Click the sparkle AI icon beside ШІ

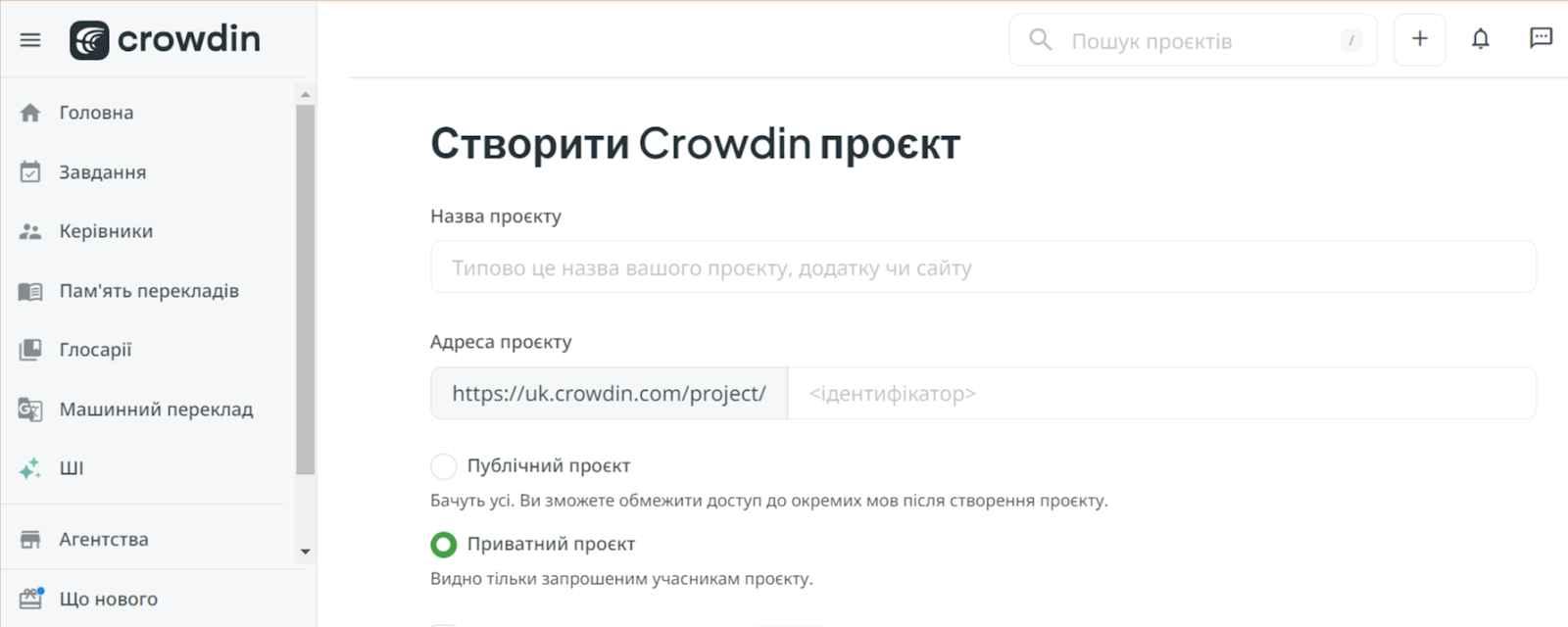30,468
